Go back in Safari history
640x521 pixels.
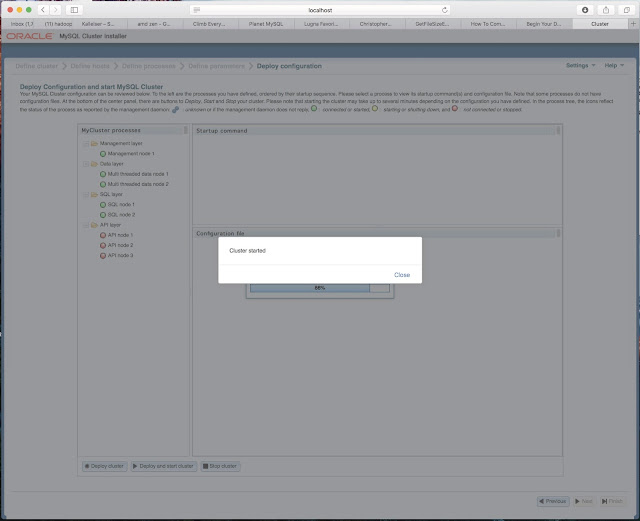pyautogui.click(x=43, y=10)
